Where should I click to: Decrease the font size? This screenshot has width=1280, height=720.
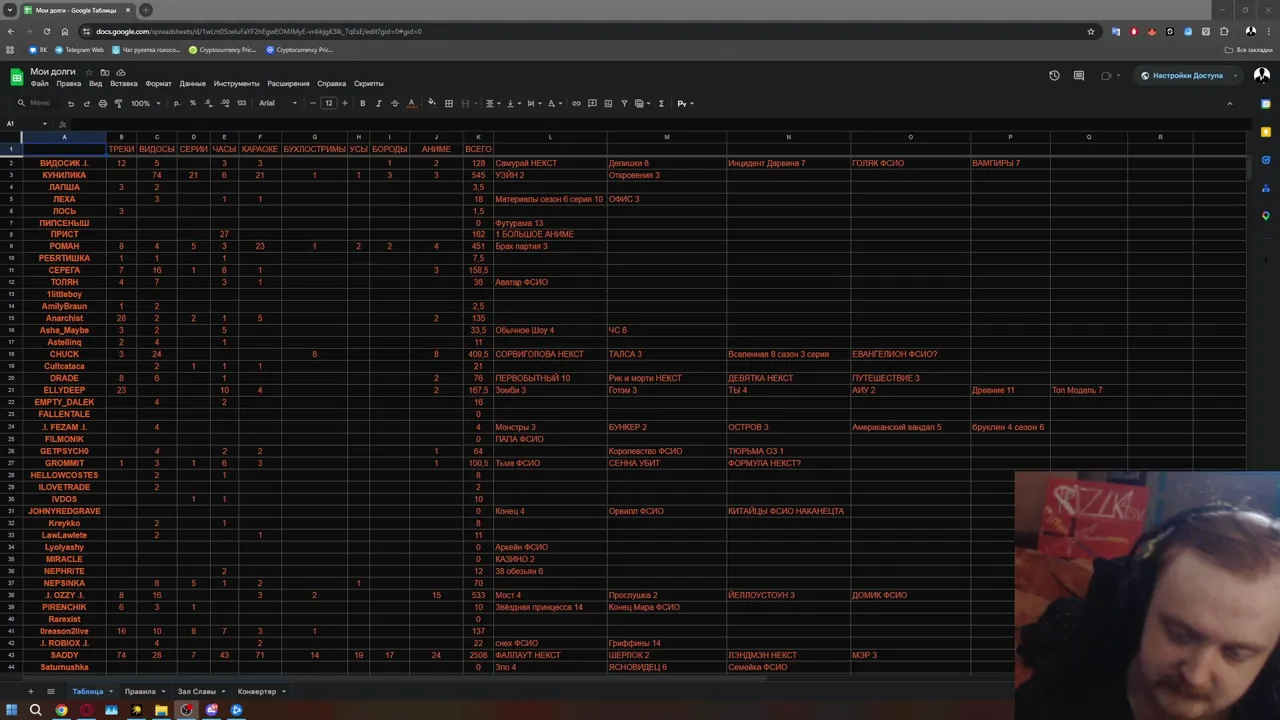coord(313,103)
